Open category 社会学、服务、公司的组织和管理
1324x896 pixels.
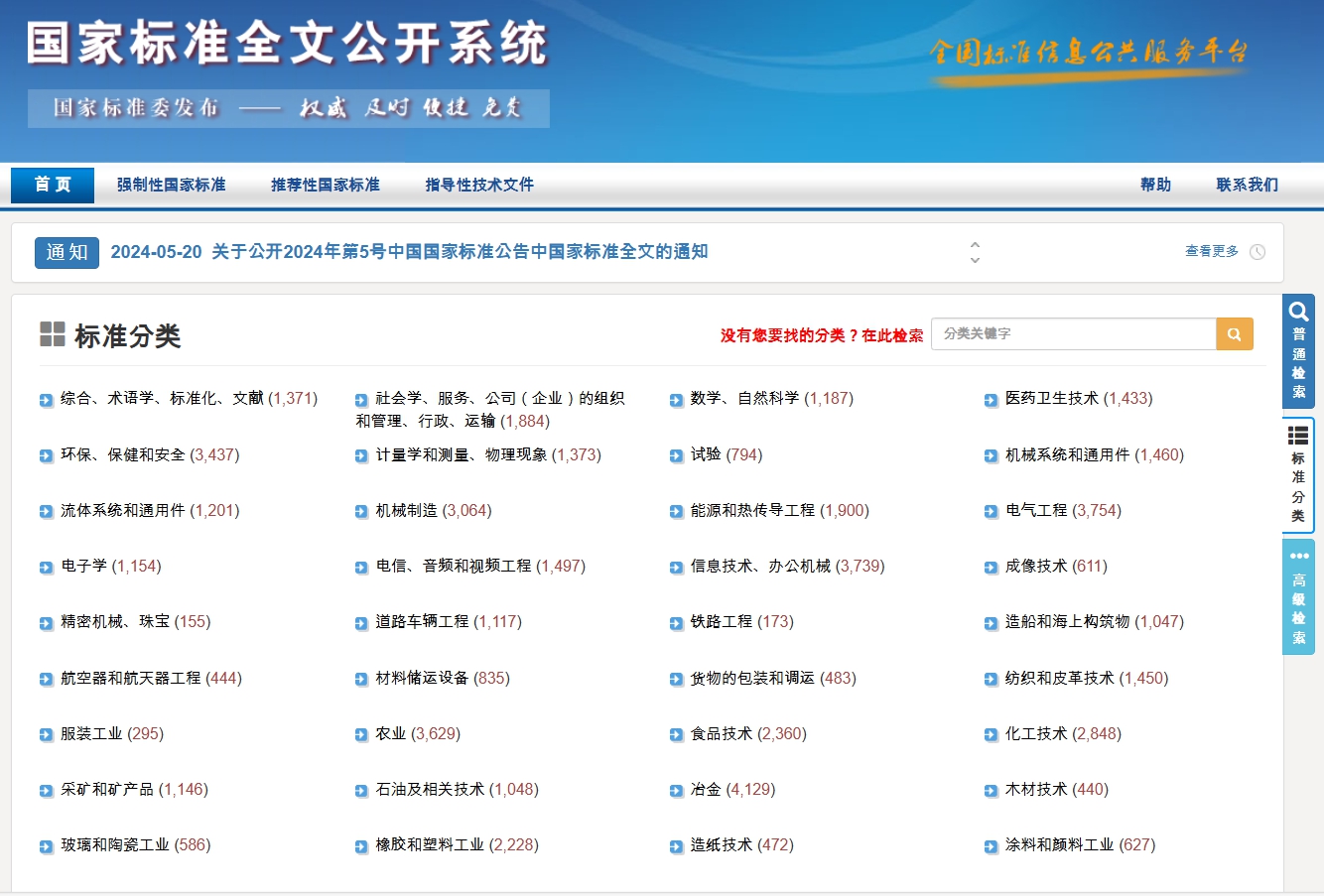(x=490, y=410)
